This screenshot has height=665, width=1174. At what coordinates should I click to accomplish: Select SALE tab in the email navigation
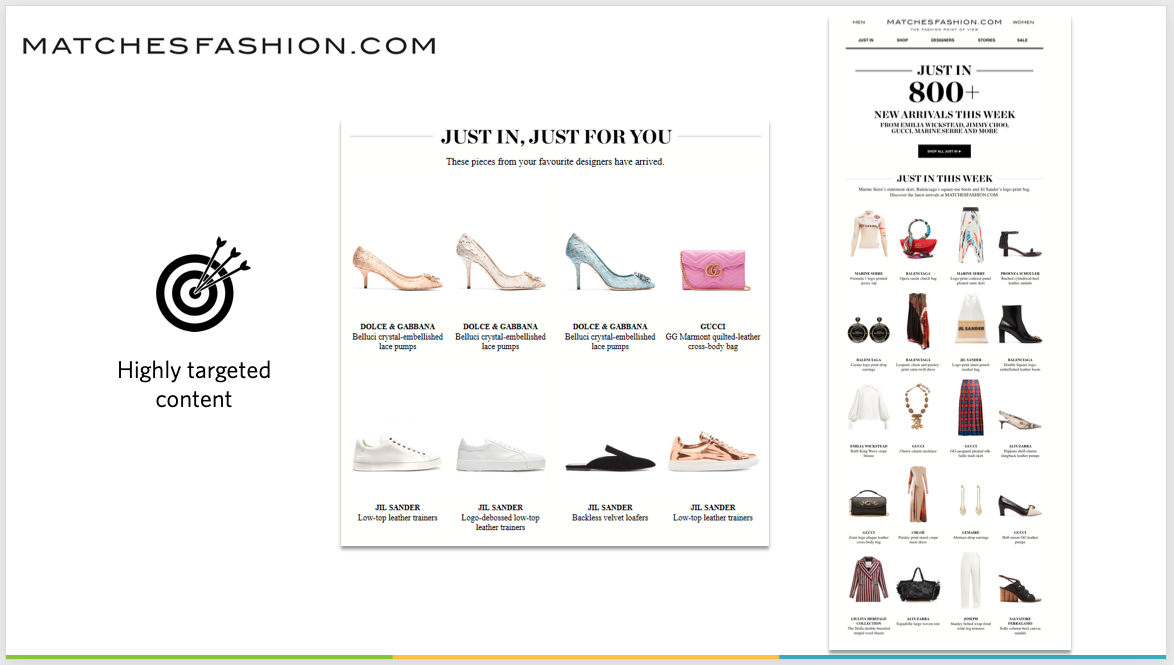click(x=1022, y=40)
